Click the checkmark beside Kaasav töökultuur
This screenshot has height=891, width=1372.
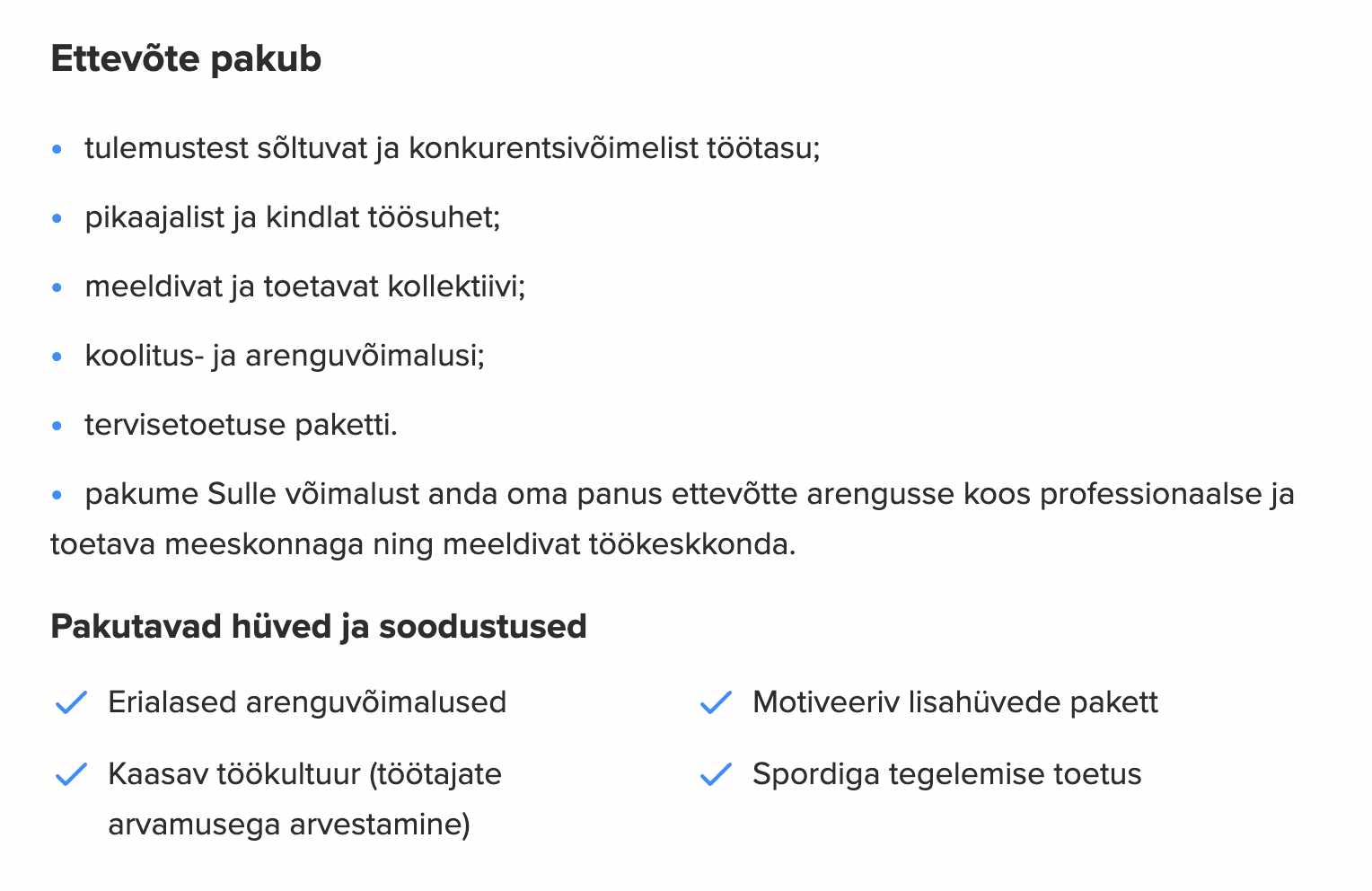[71, 774]
